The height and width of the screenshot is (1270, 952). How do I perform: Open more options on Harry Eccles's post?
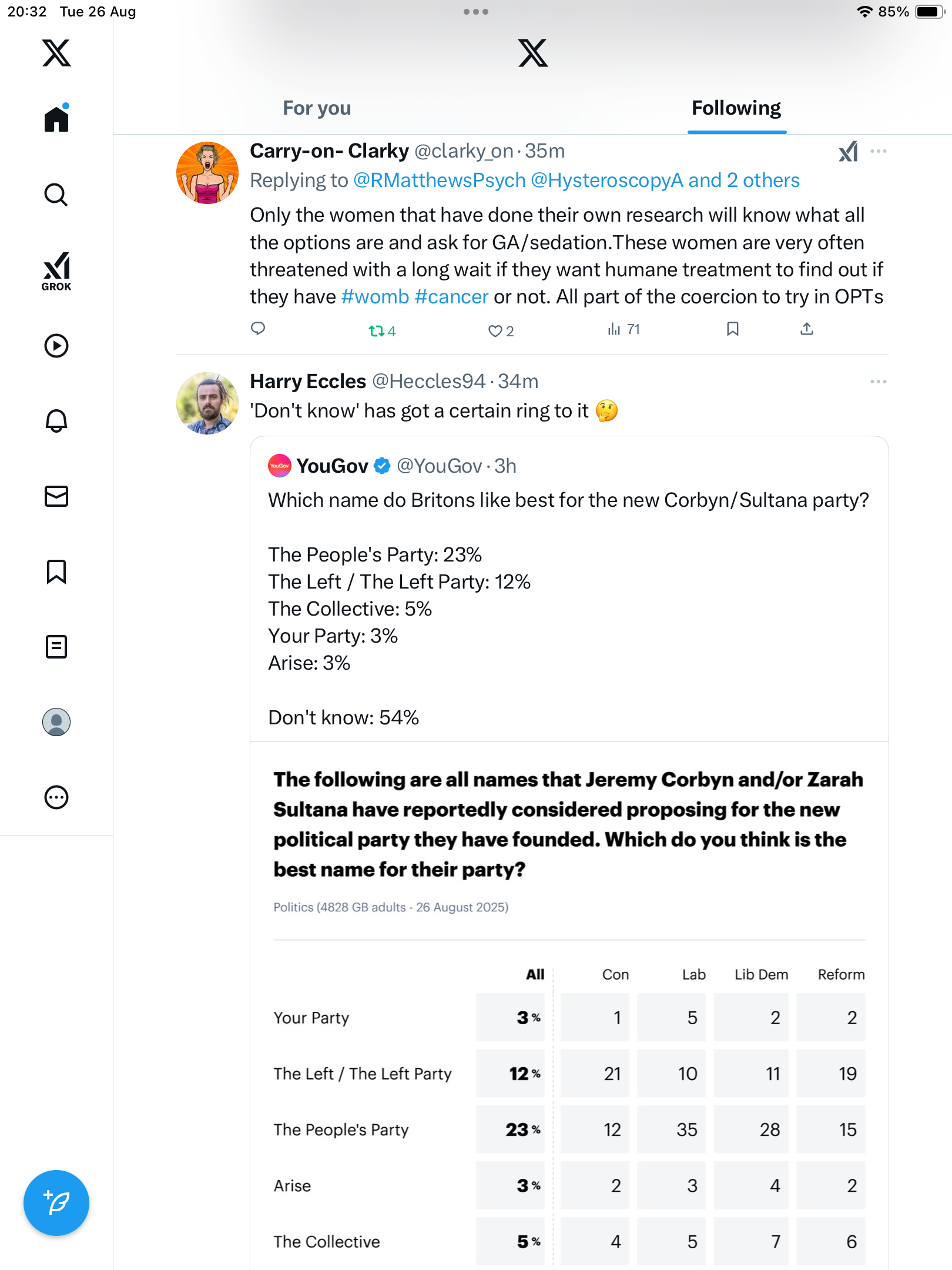[878, 382]
